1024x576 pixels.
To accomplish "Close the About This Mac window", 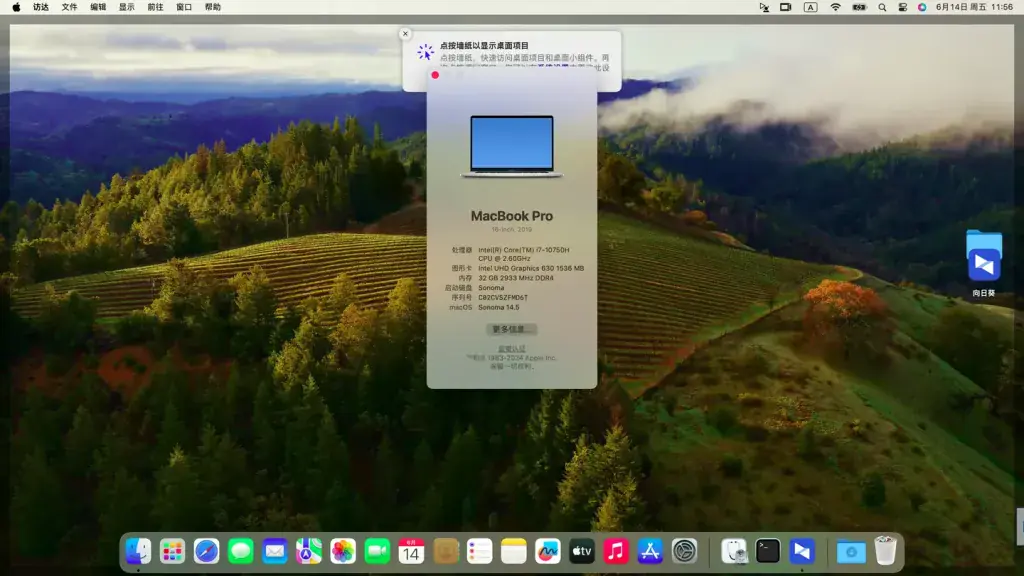I will click(435, 75).
